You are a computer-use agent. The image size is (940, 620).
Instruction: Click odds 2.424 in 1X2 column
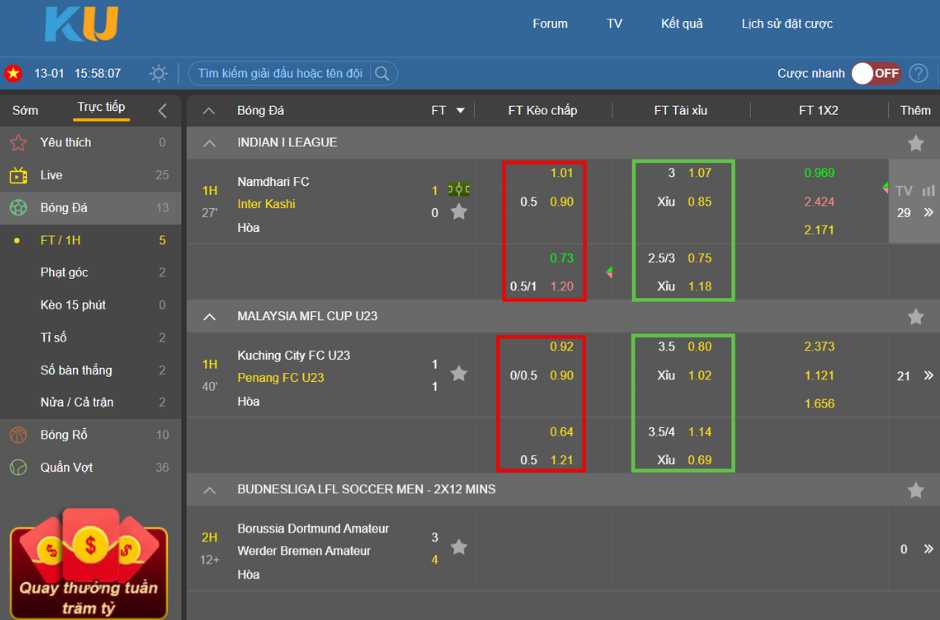819,201
